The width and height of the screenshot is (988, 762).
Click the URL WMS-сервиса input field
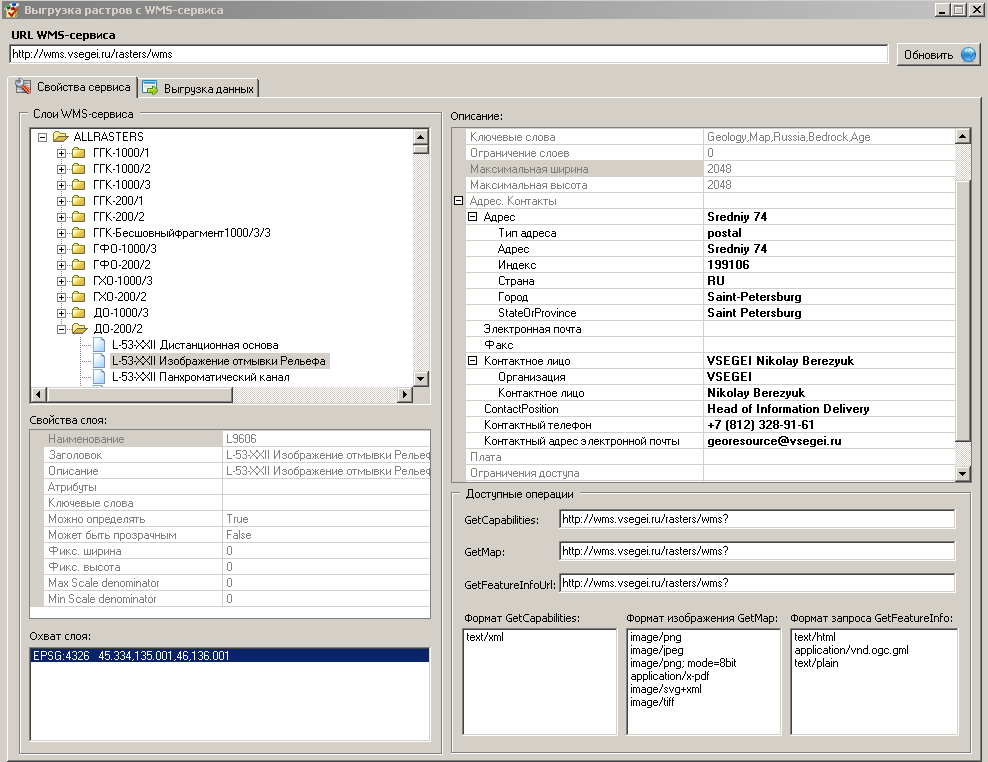(x=448, y=54)
